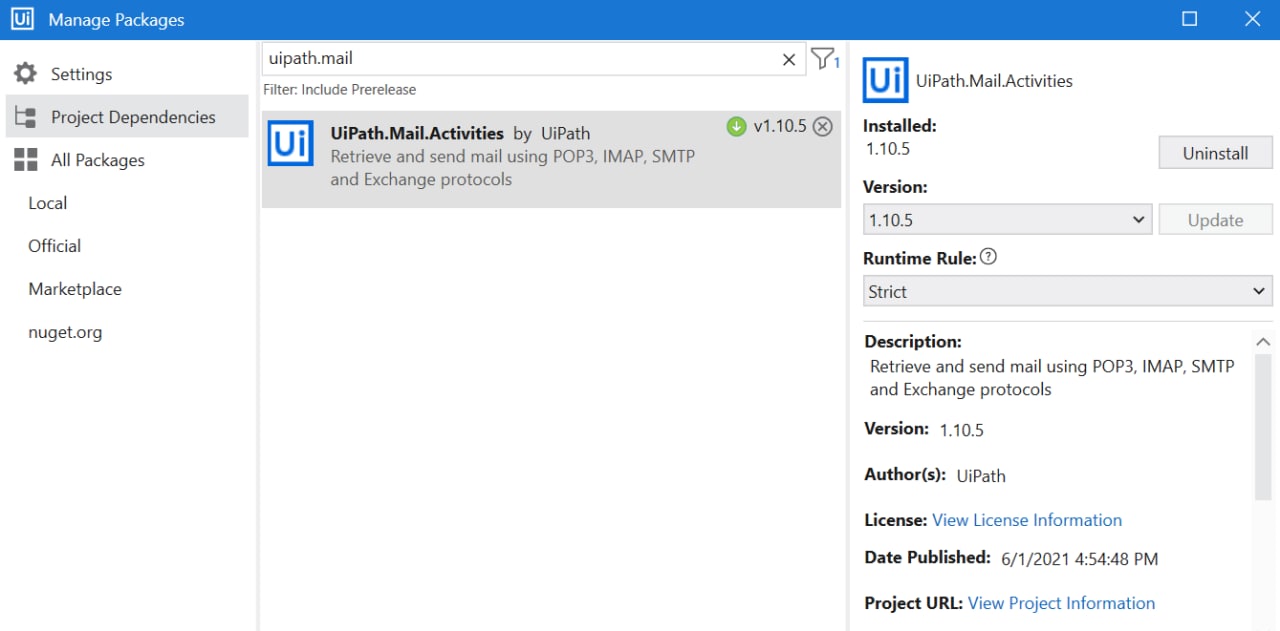Open the Official package feed

coord(55,246)
